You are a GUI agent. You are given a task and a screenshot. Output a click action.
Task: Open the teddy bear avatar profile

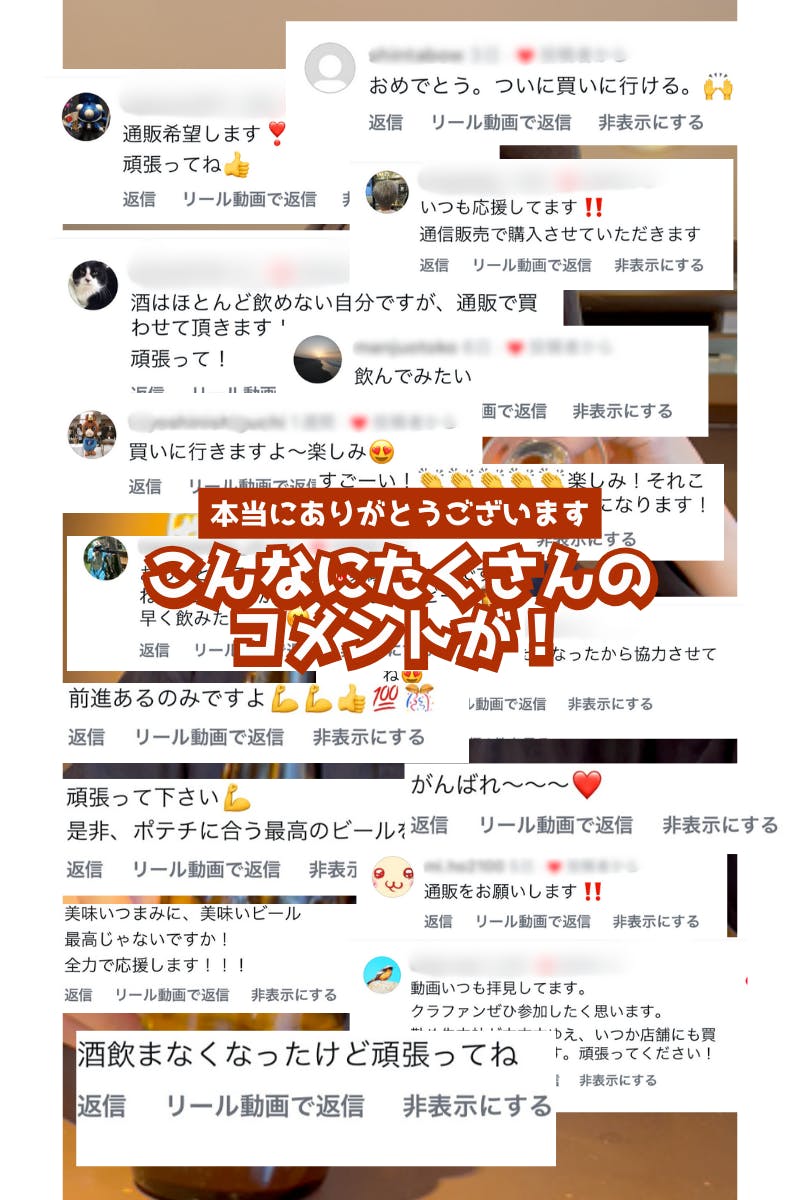pos(92,434)
